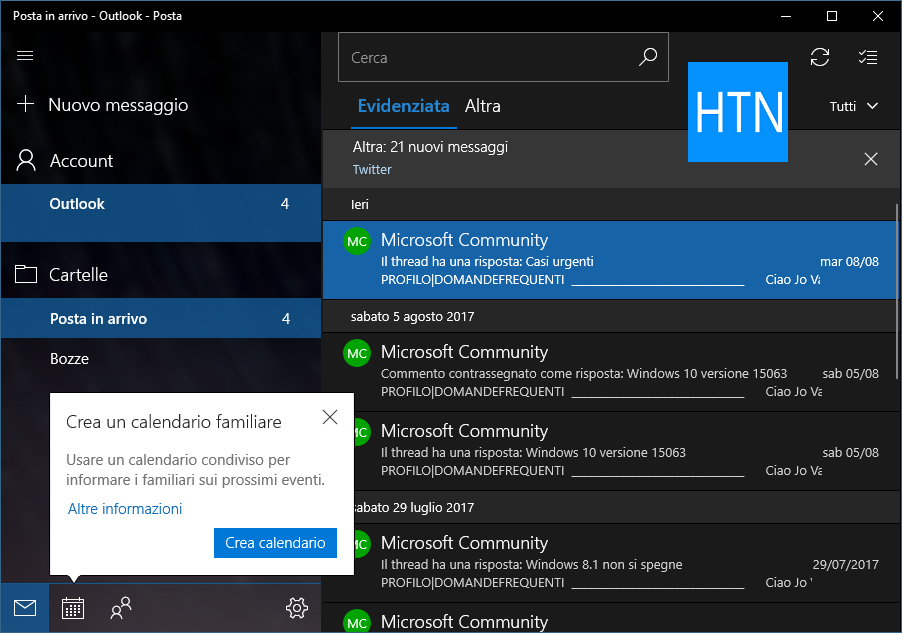The width and height of the screenshot is (902, 633).
Task: Click sabato 5 agosto 2017 header
Action: 412,316
